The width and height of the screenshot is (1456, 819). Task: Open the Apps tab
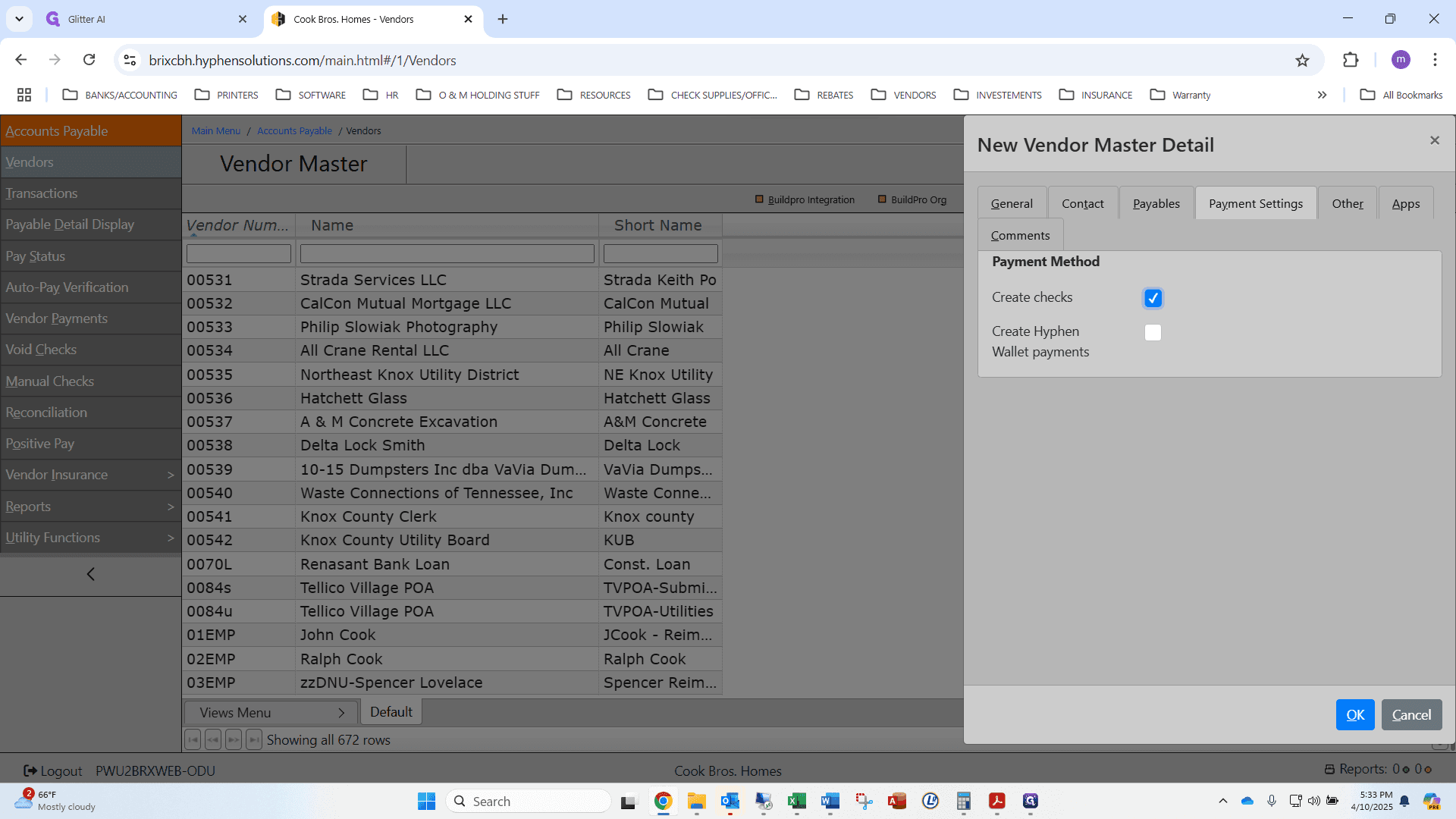1406,203
